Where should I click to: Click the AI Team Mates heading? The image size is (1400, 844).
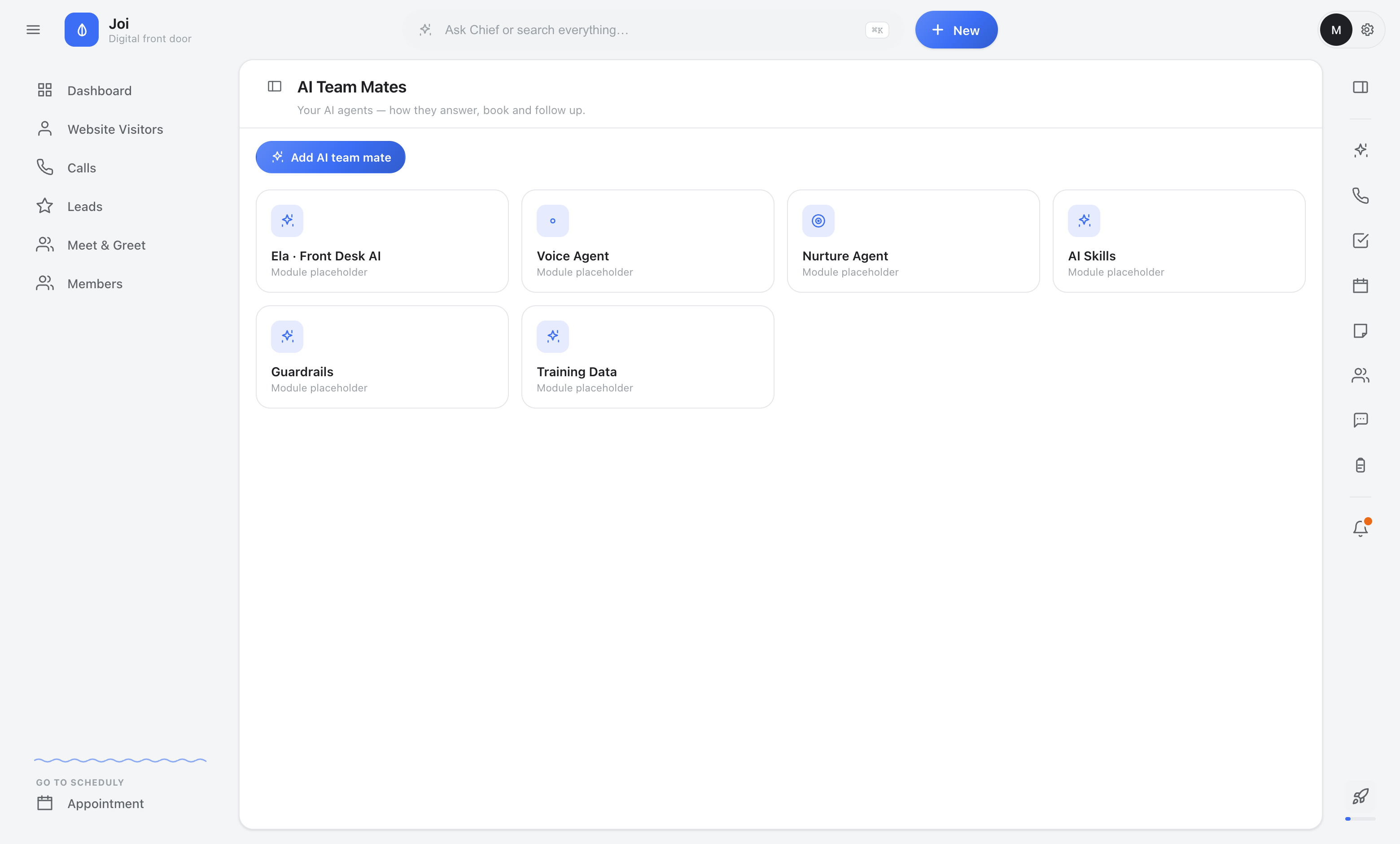point(352,87)
